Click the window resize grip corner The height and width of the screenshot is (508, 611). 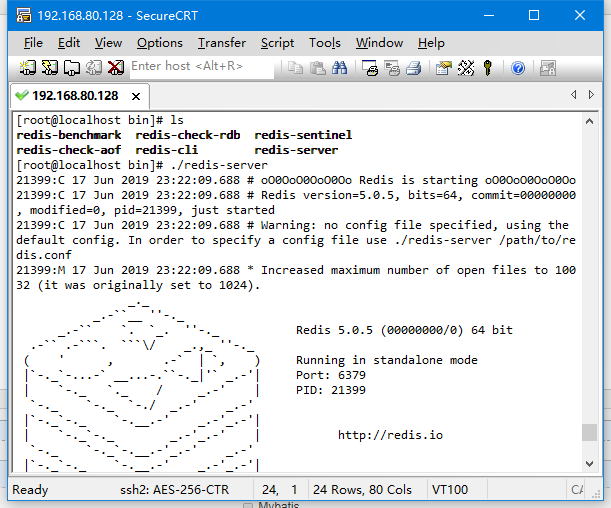click(596, 494)
